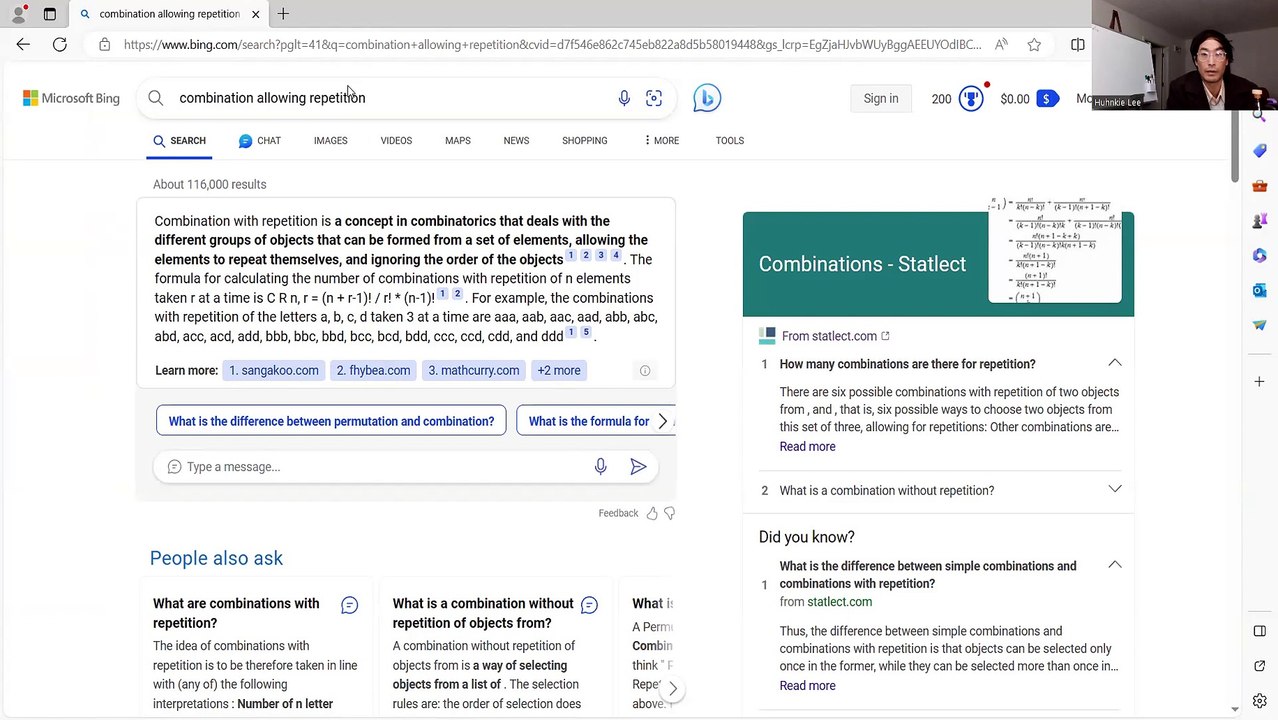Click the sidebar shopping tag icon
Viewport: 1278px width, 720px height.
coord(1260,150)
